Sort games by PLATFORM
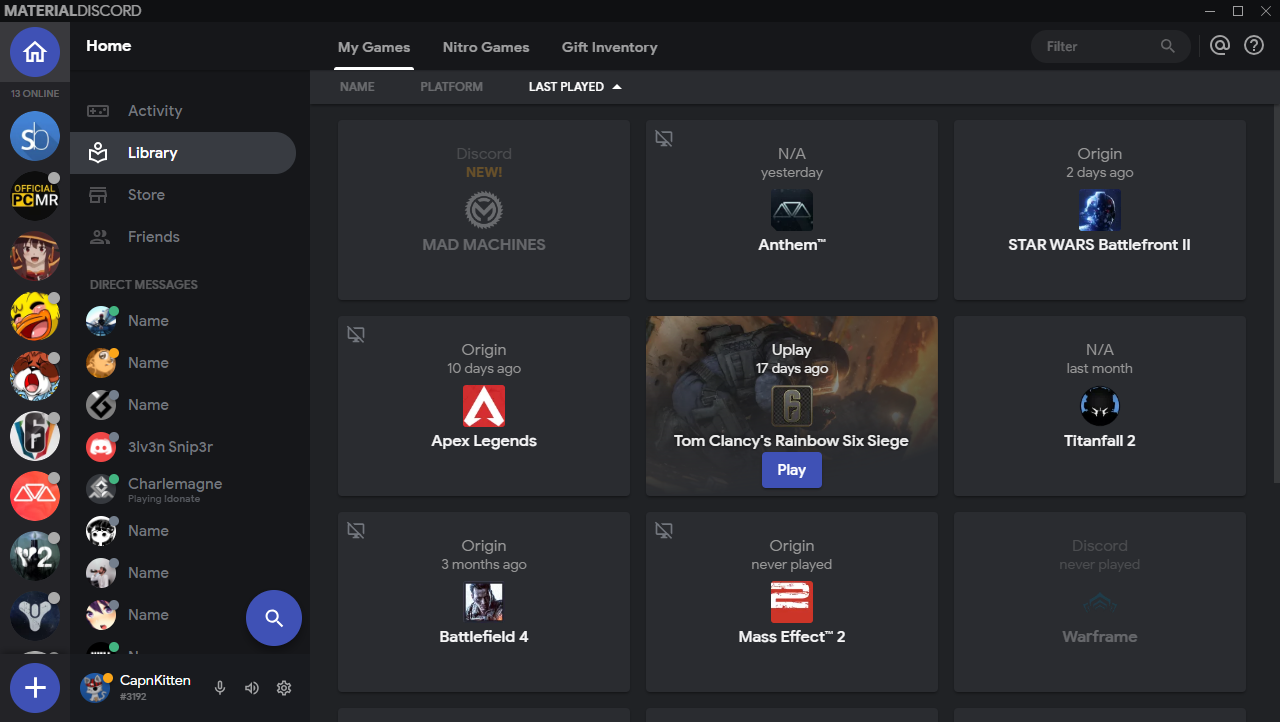This screenshot has width=1280, height=722. (451, 86)
